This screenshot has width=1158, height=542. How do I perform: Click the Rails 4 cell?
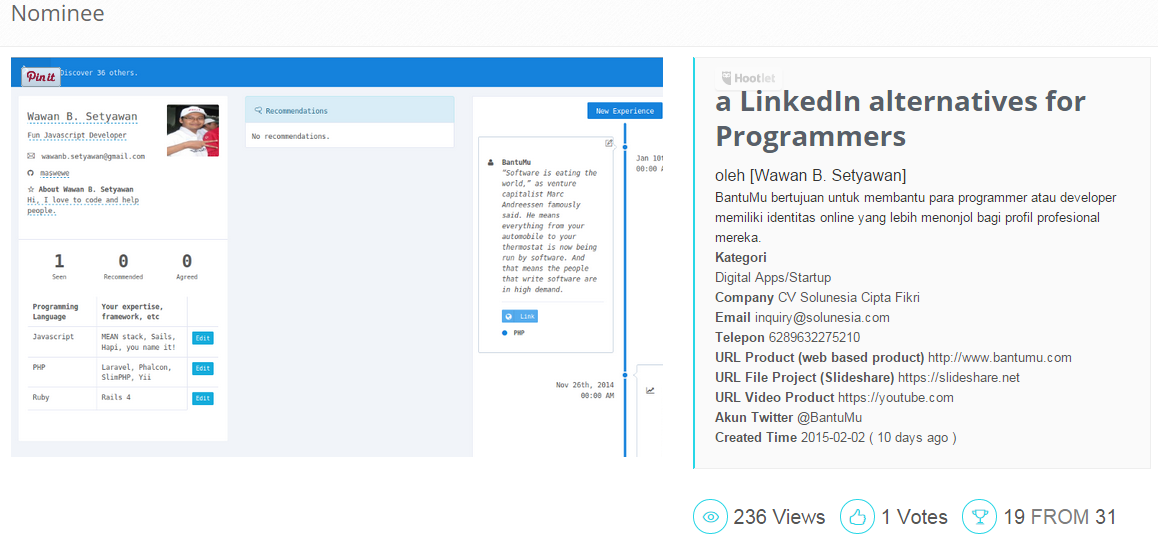(142, 398)
